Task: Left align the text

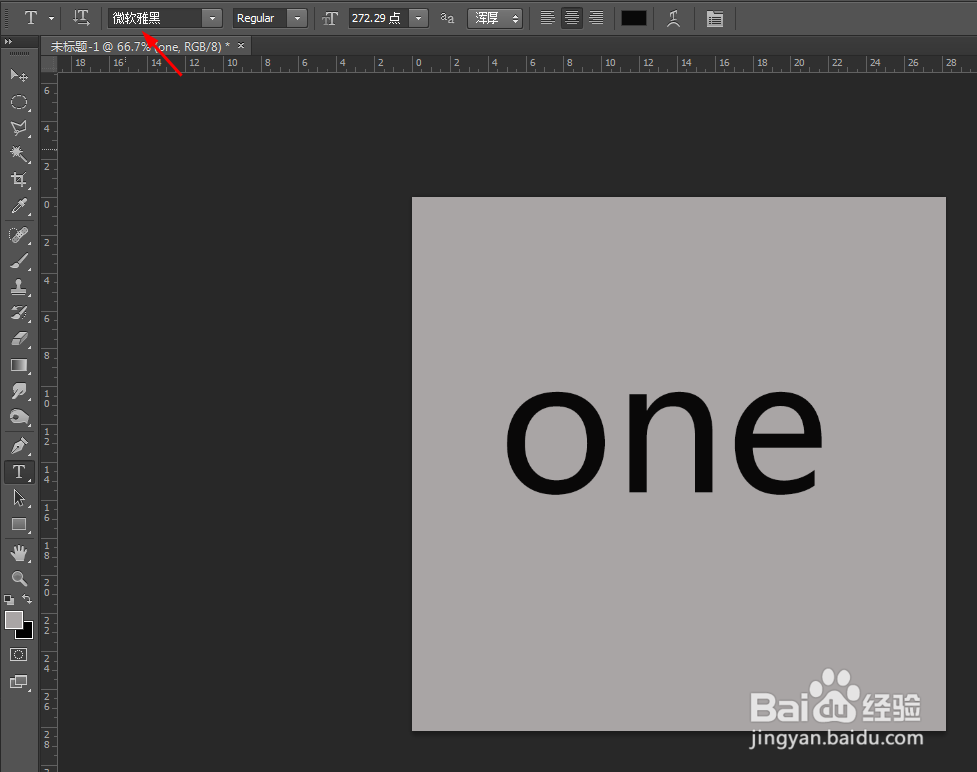Action: pyautogui.click(x=547, y=18)
